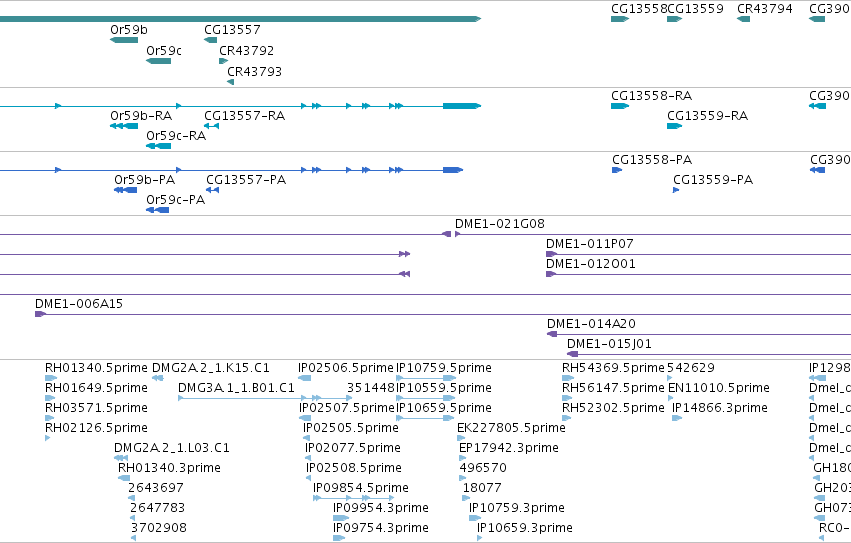Viewport: 851px width, 543px height.
Task: Select the 3702908 feature
Action: 134,538
